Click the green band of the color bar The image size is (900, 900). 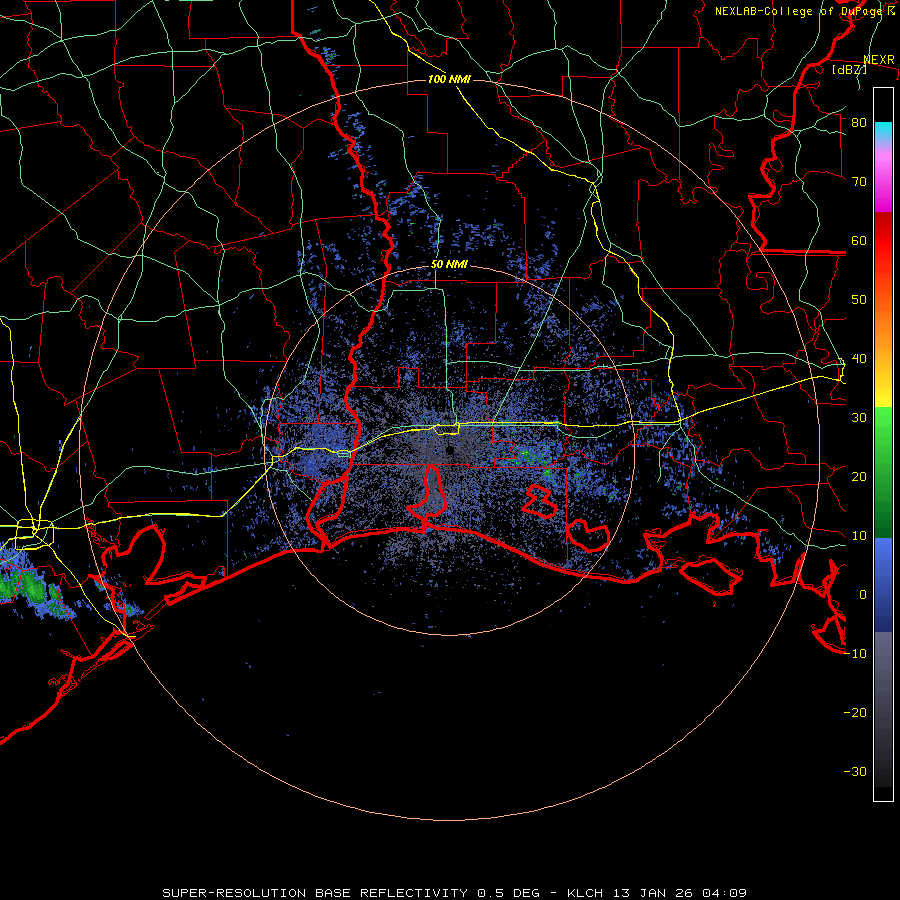tap(883, 472)
